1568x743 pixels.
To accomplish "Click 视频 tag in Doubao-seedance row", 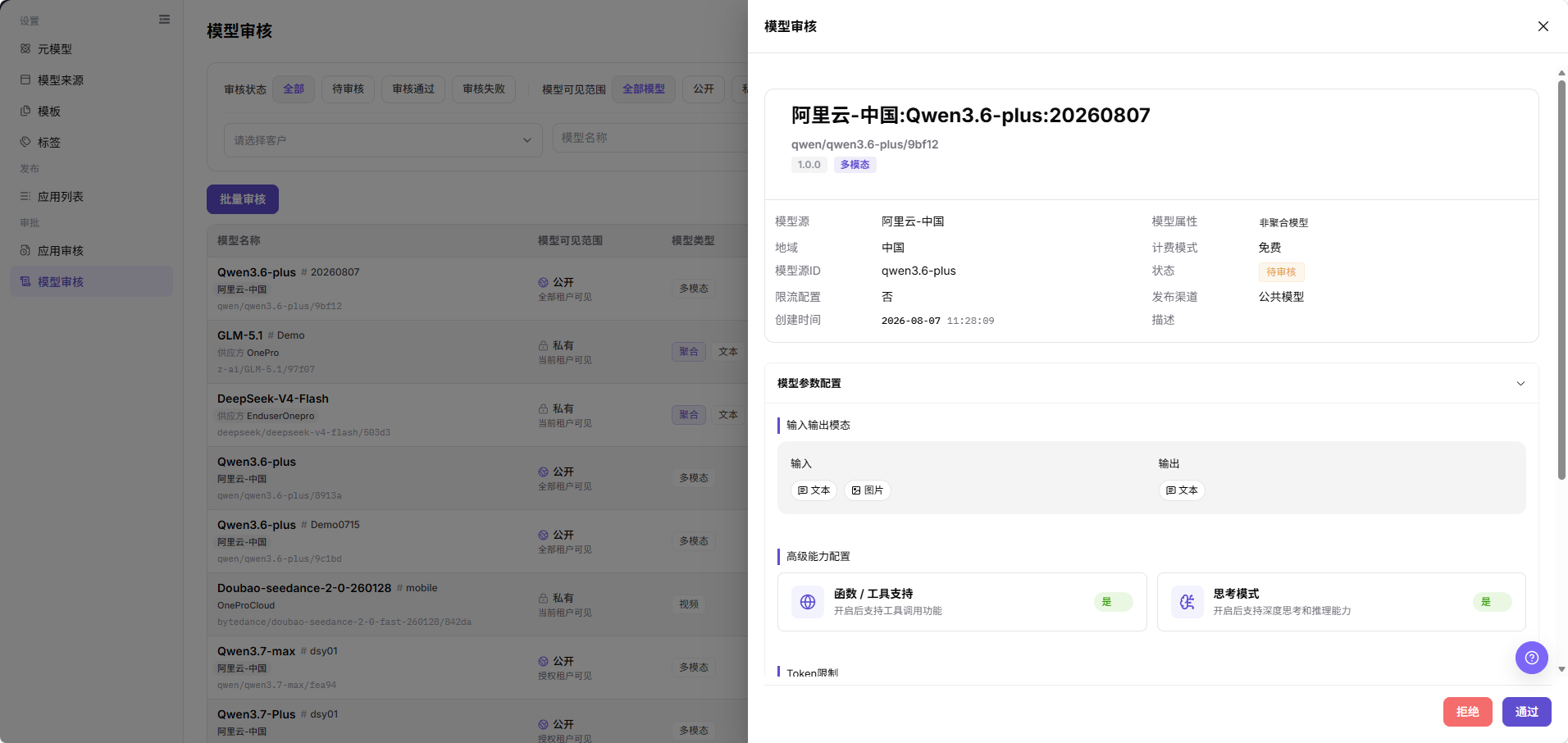I will click(689, 604).
